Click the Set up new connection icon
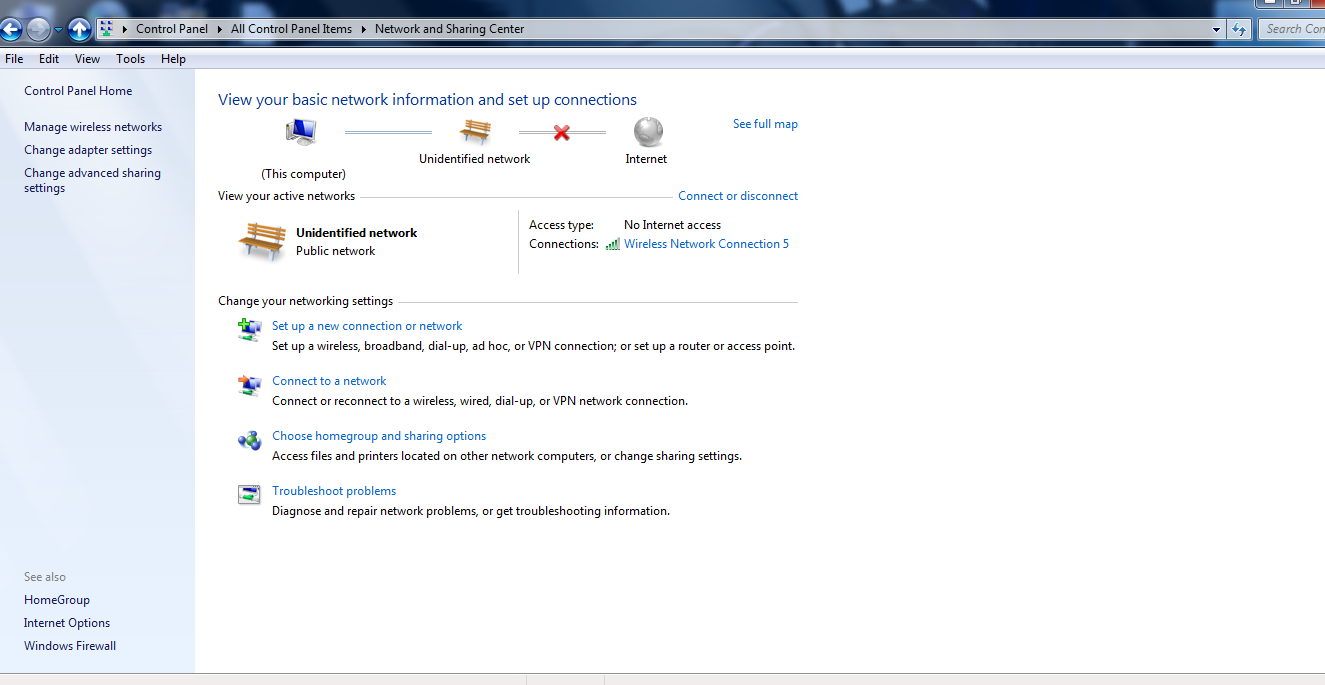Screen dimensions: 1325x685 (249, 329)
